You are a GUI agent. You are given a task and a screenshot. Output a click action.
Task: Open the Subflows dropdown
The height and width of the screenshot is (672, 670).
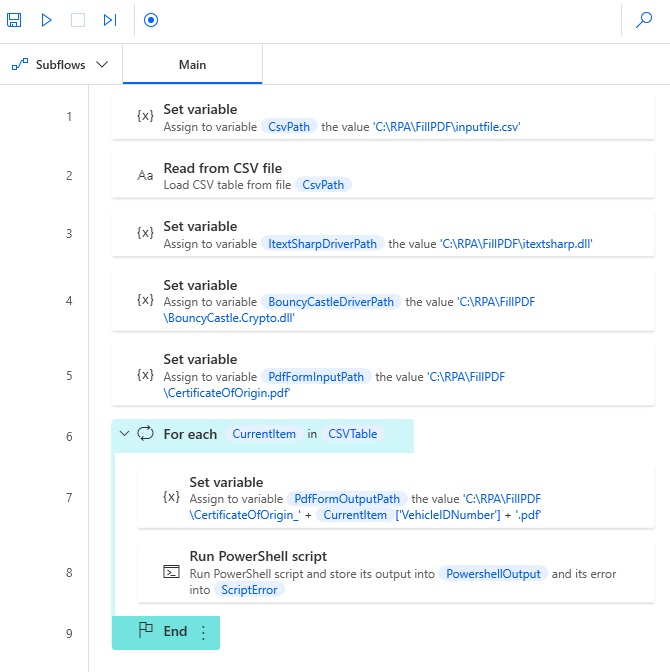pyautogui.click(x=60, y=65)
